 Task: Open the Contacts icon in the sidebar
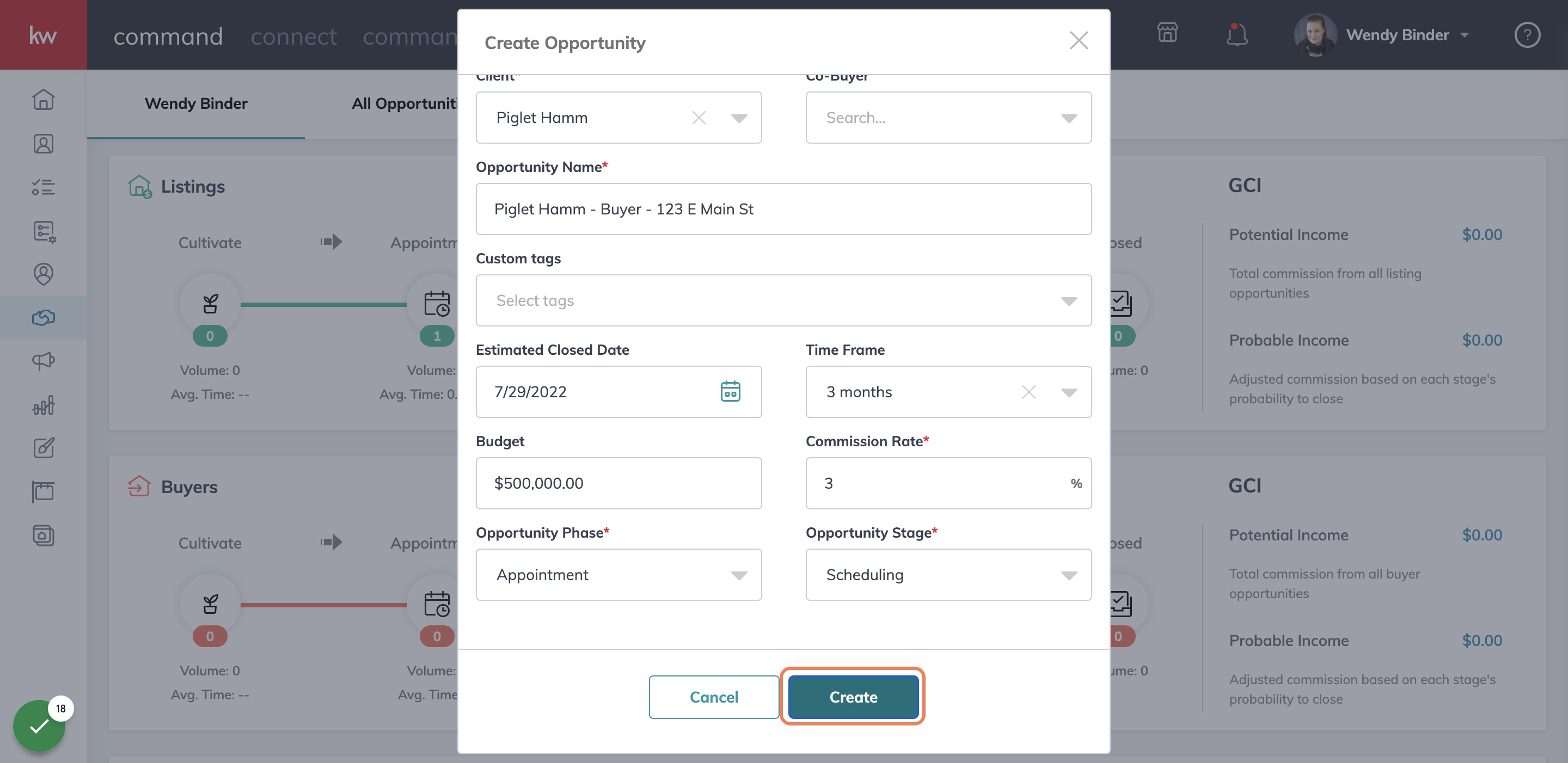43,144
